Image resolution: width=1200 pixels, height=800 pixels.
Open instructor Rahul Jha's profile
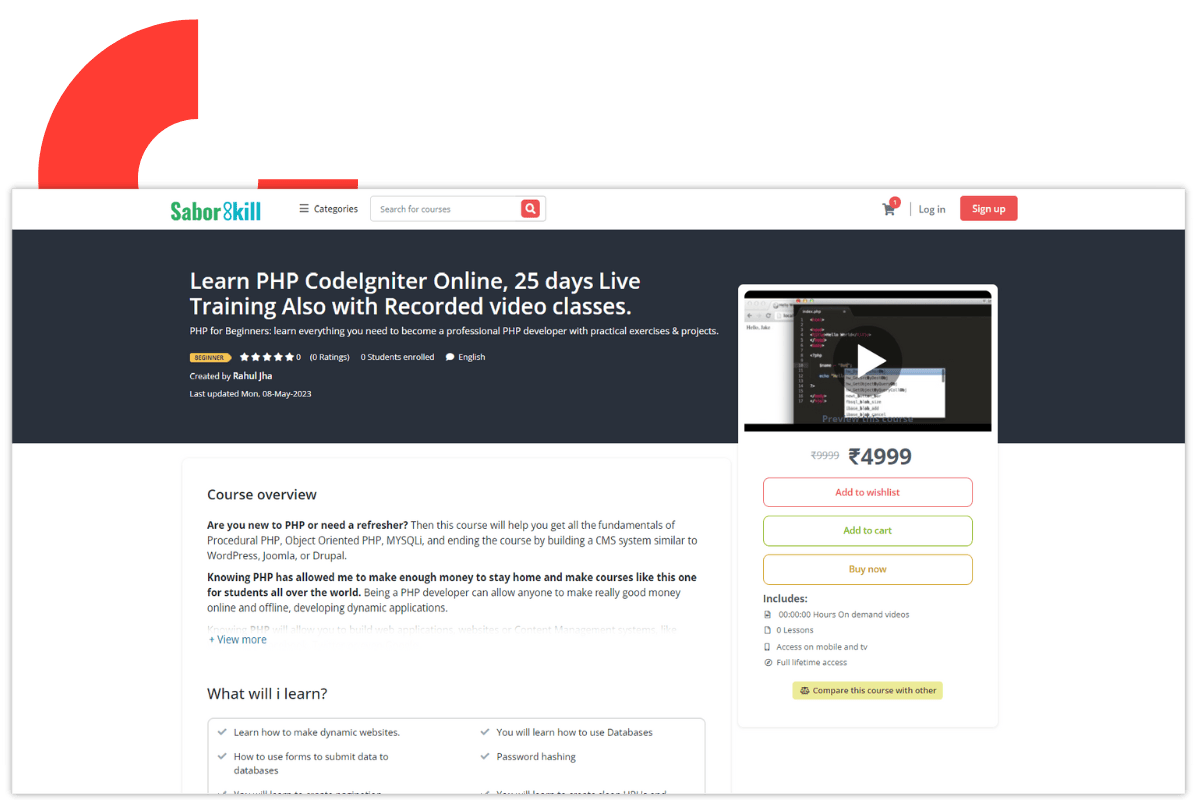click(x=252, y=376)
